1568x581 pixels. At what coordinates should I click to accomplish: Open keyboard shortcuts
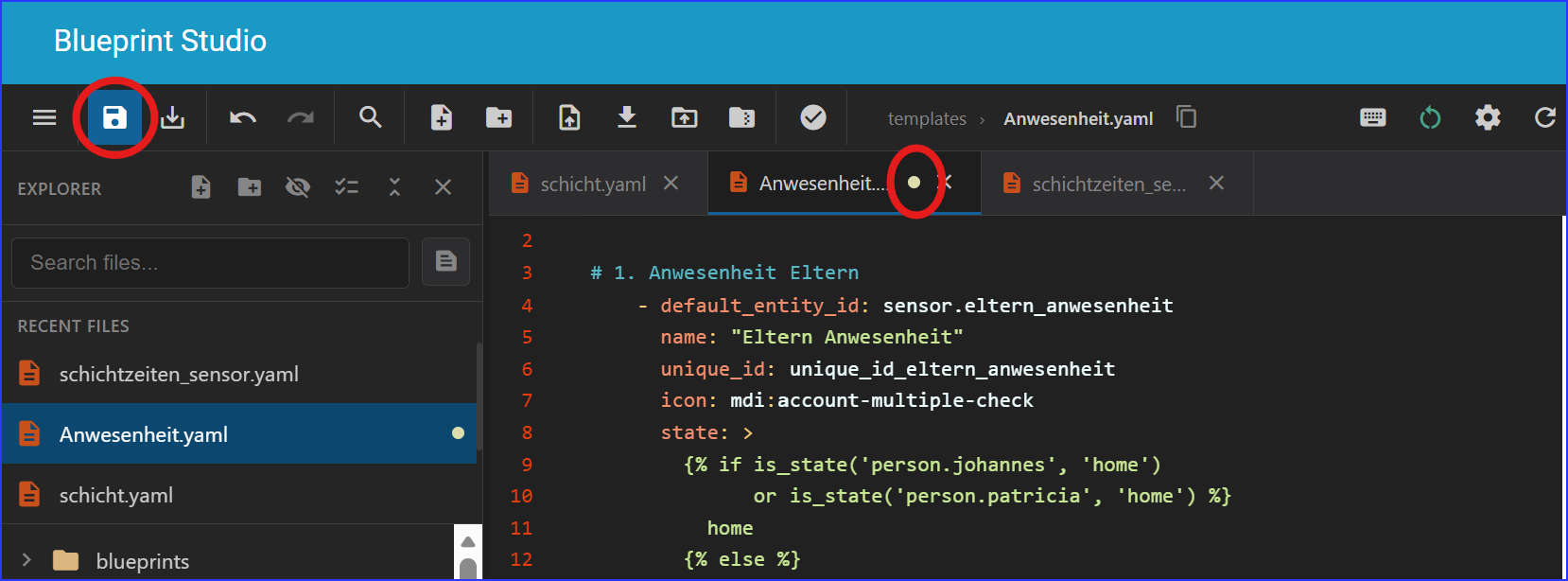click(x=1373, y=117)
